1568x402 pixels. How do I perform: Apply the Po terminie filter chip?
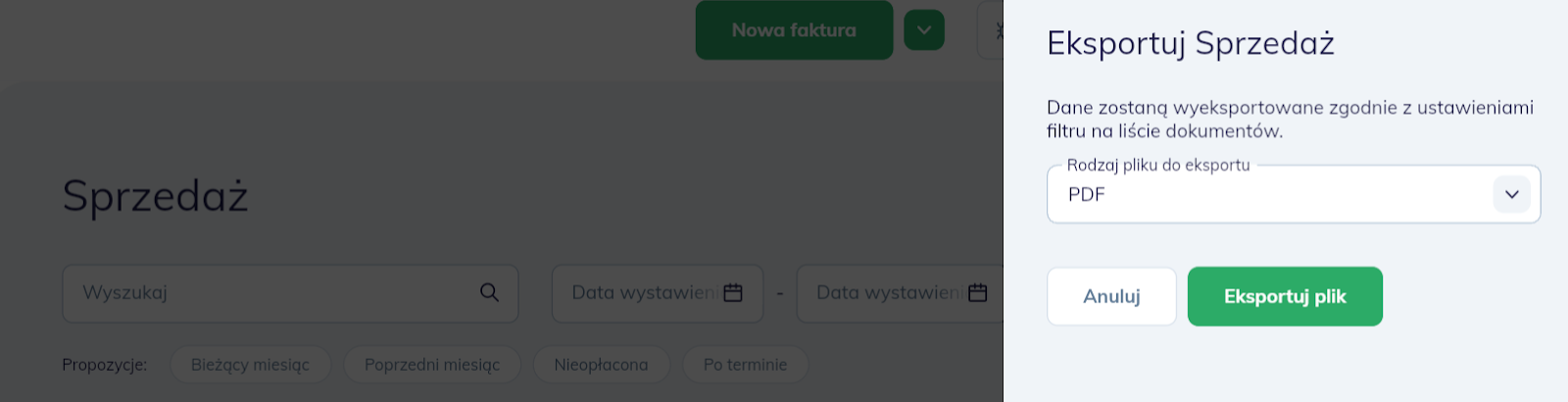tap(745, 365)
